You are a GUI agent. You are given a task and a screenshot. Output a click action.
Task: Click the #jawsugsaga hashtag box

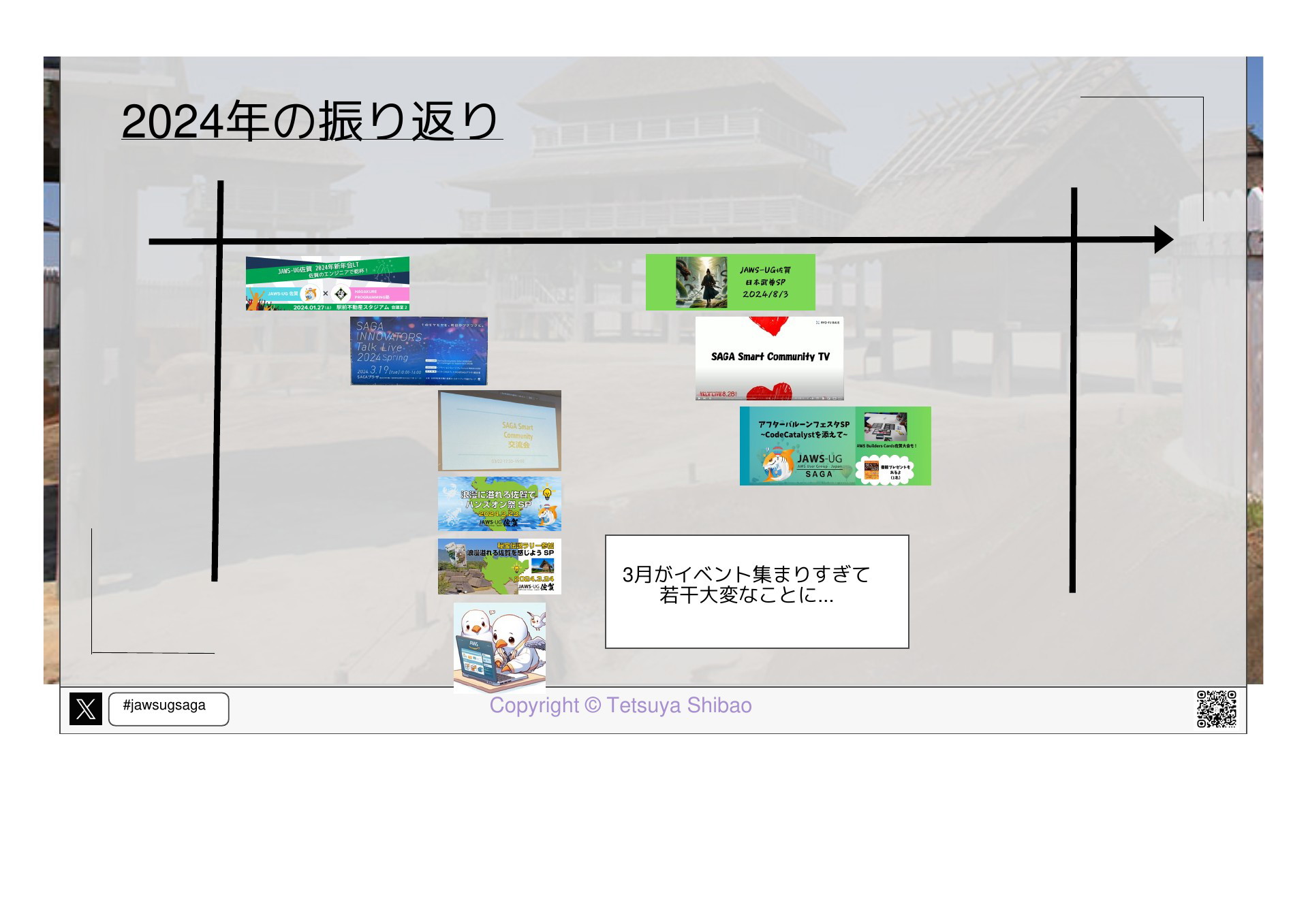[x=168, y=709]
